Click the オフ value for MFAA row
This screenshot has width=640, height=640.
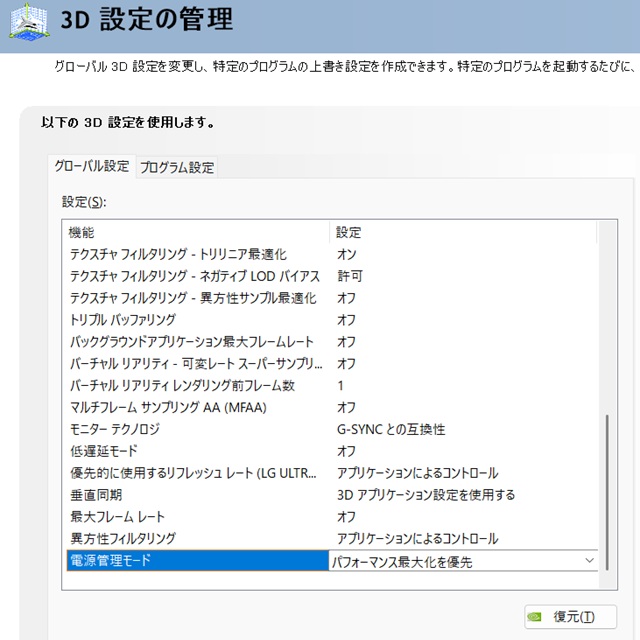point(346,407)
